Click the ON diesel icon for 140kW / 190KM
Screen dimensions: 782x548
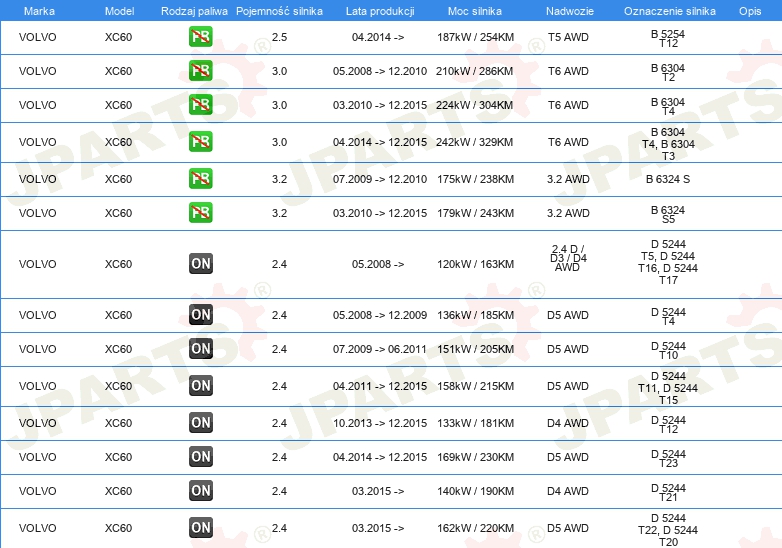[200, 491]
